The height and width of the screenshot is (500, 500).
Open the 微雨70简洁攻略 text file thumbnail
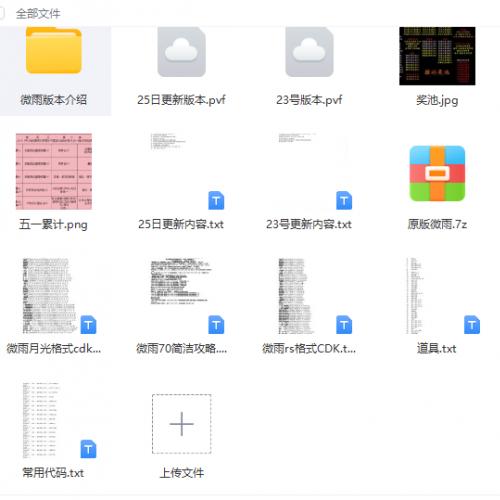[x=181, y=281]
